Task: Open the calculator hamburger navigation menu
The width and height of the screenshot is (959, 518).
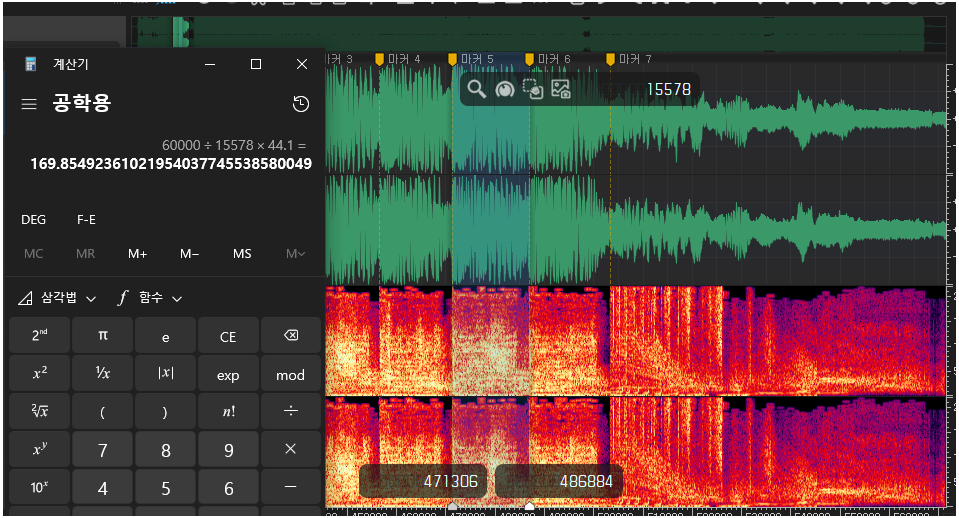Action: tap(29, 104)
